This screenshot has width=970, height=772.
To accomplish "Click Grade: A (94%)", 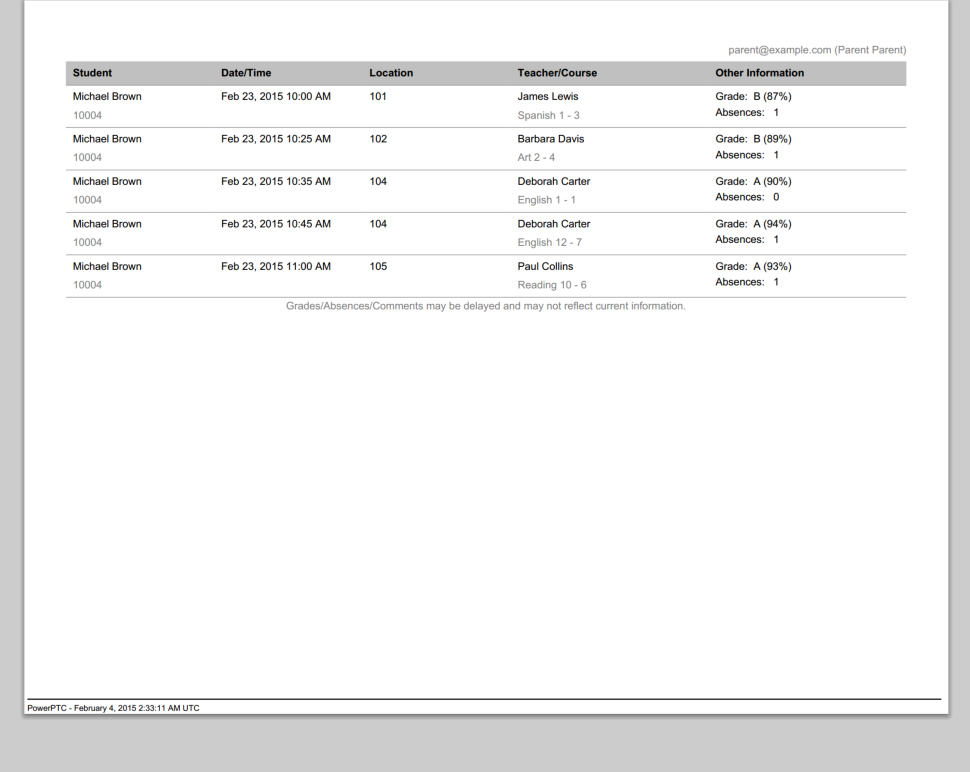I will [x=753, y=224].
